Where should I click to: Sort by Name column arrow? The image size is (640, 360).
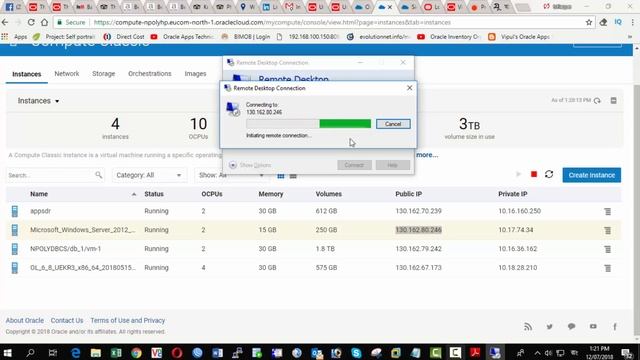[x=134, y=194]
